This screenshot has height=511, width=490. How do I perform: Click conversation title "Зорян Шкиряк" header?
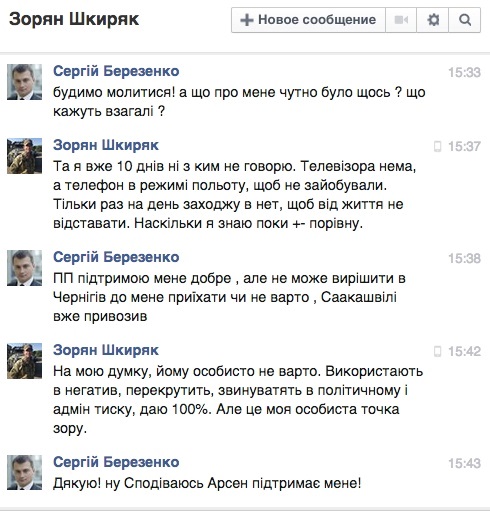74,19
